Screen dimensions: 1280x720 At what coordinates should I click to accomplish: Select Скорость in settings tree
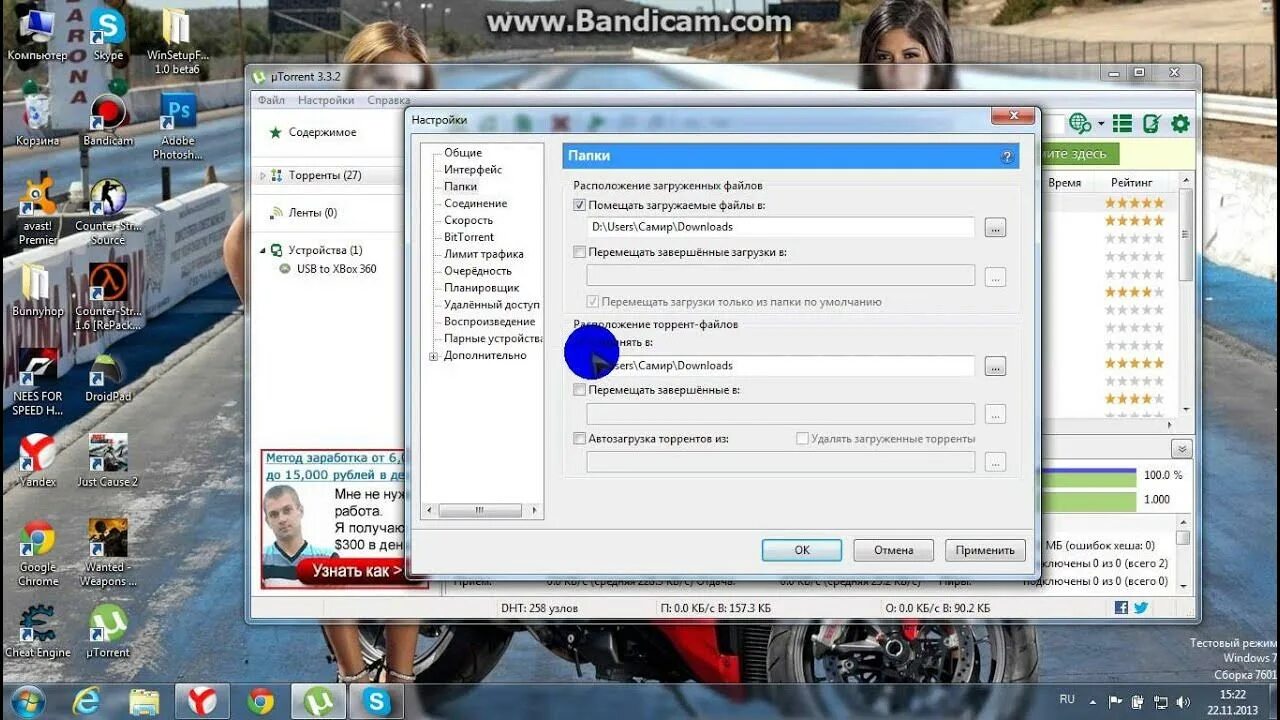(469, 220)
